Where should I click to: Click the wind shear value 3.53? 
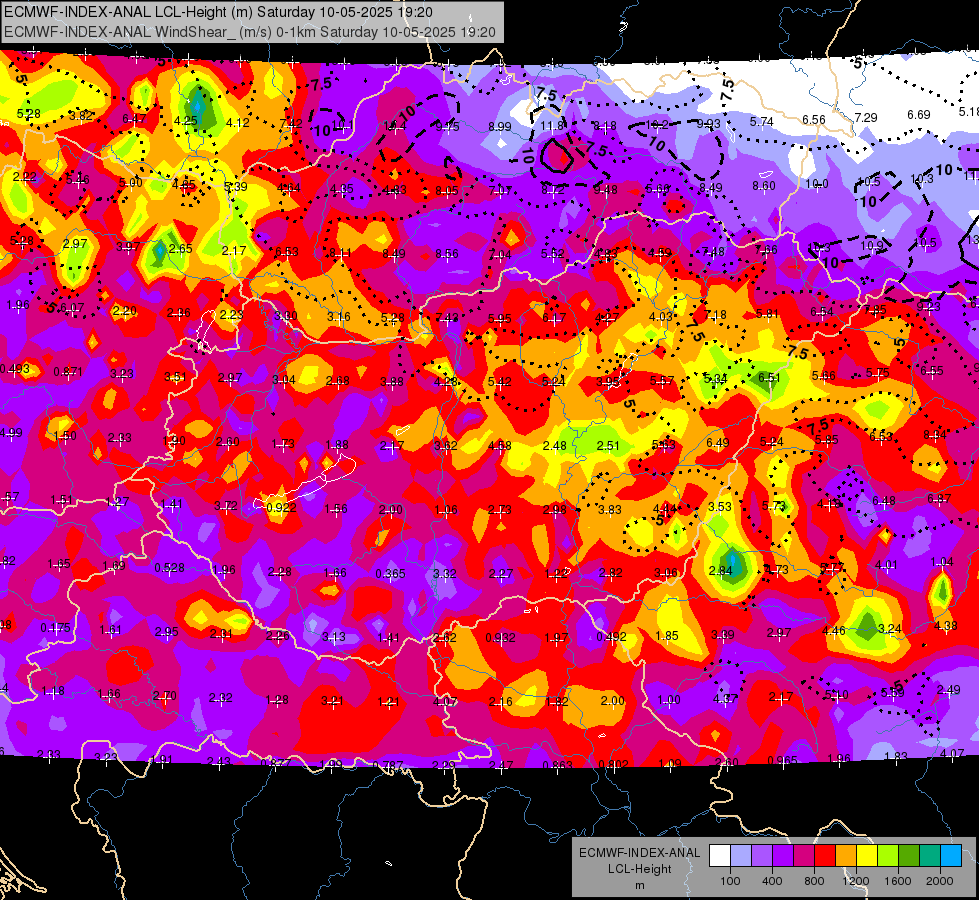[719, 507]
